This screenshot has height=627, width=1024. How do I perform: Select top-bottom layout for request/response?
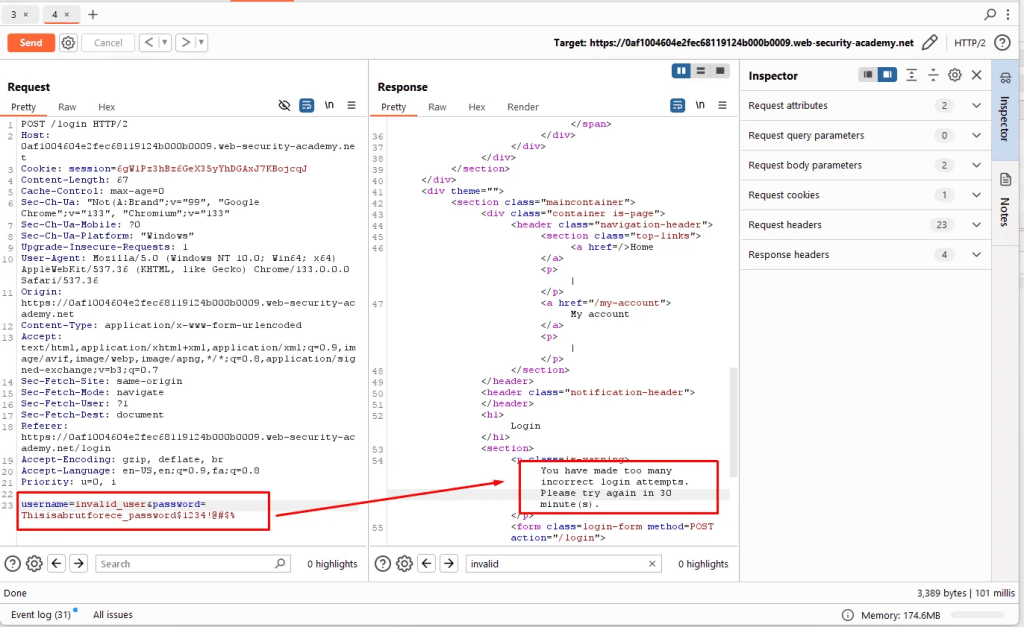pyautogui.click(x=701, y=71)
